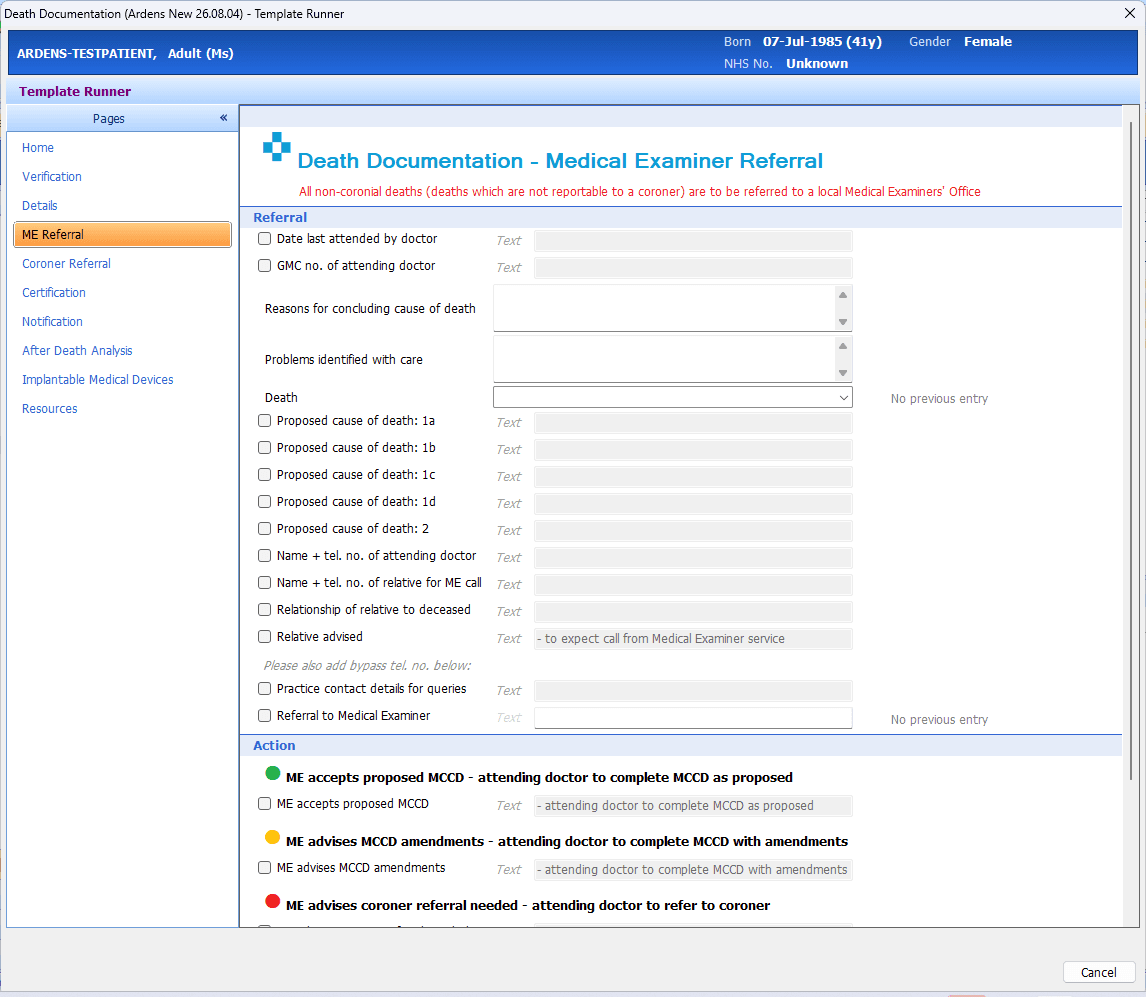
Task: Open the Implantable Medical Devices page
Action: tap(98, 380)
